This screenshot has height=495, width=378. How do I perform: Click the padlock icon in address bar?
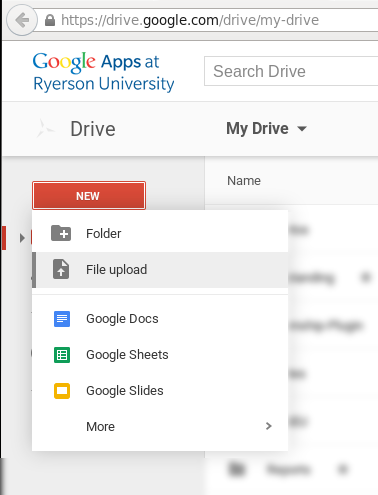[x=50, y=20]
